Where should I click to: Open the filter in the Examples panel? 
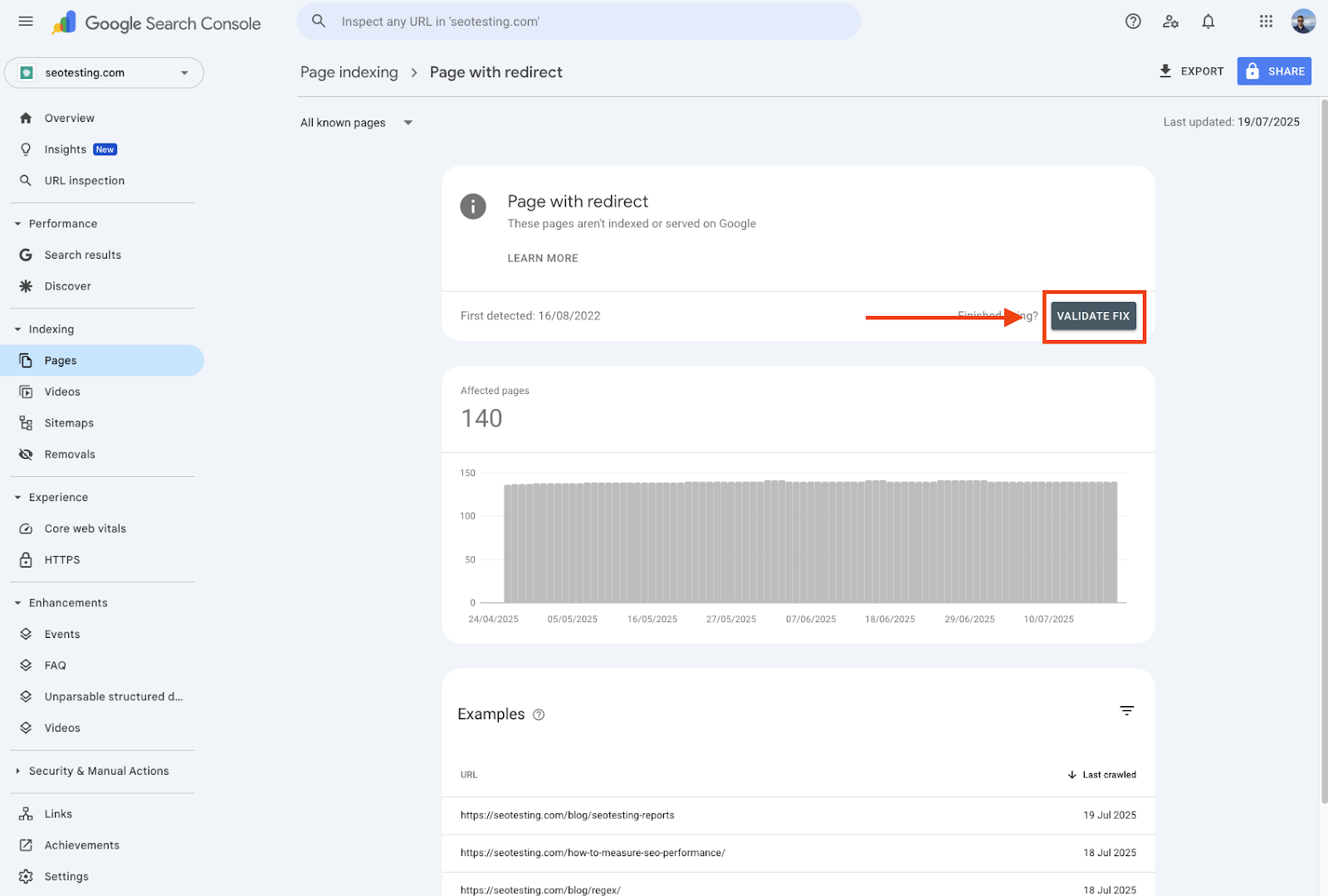coord(1126,711)
